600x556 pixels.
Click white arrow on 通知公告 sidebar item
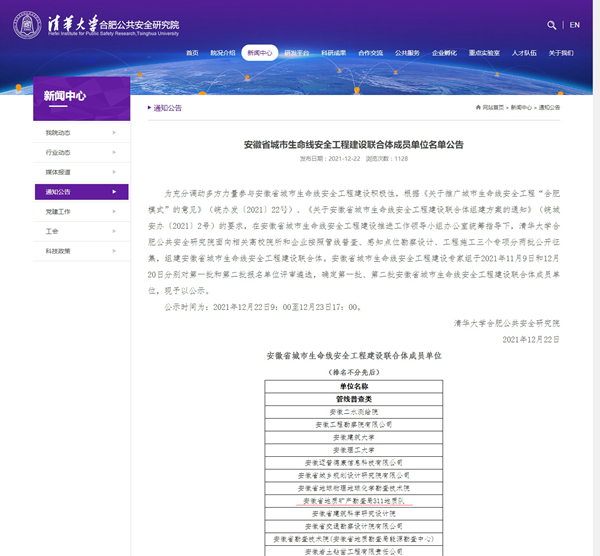pyautogui.click(x=114, y=192)
